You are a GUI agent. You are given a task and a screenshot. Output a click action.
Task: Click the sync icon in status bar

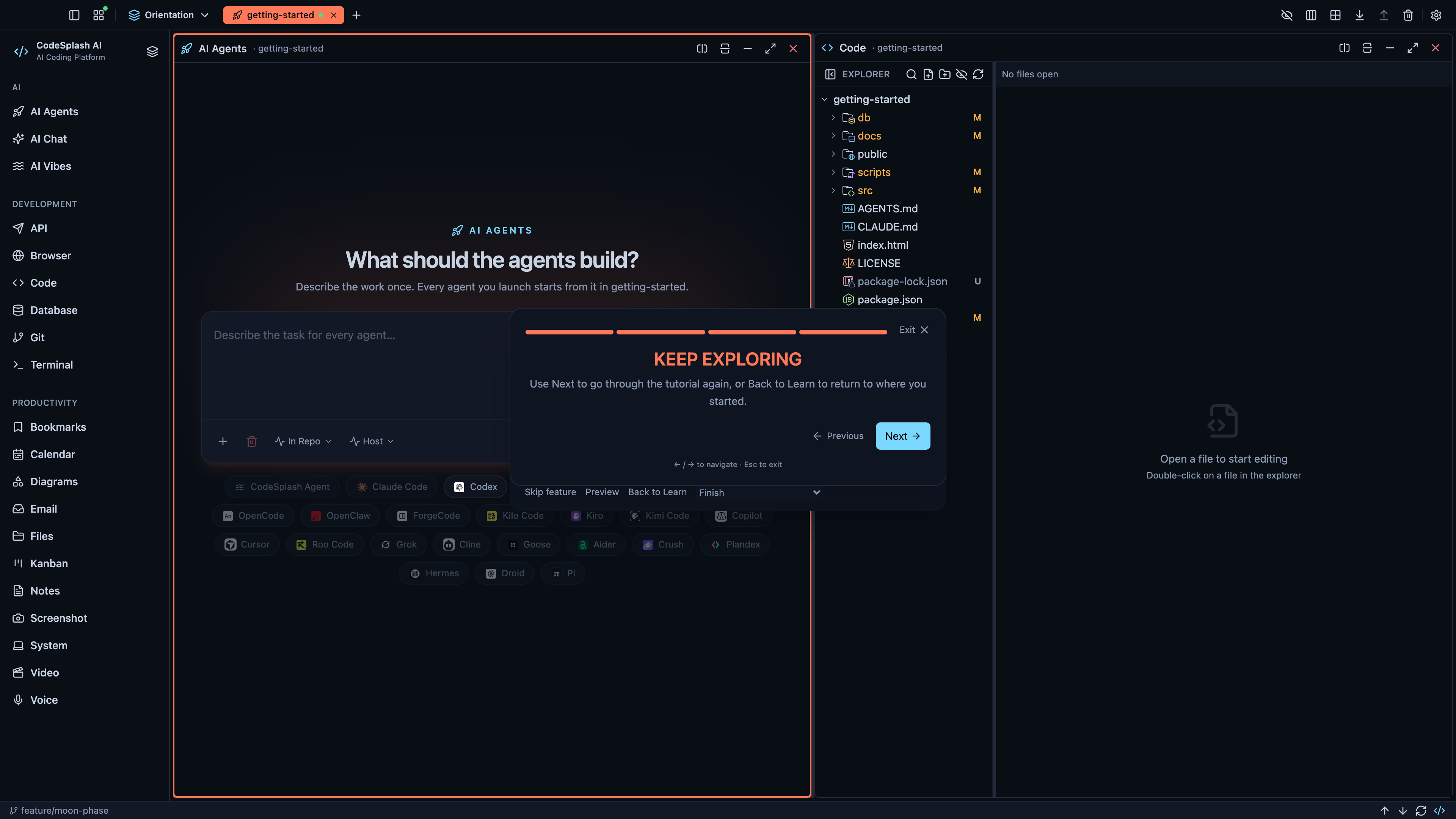tap(1421, 811)
